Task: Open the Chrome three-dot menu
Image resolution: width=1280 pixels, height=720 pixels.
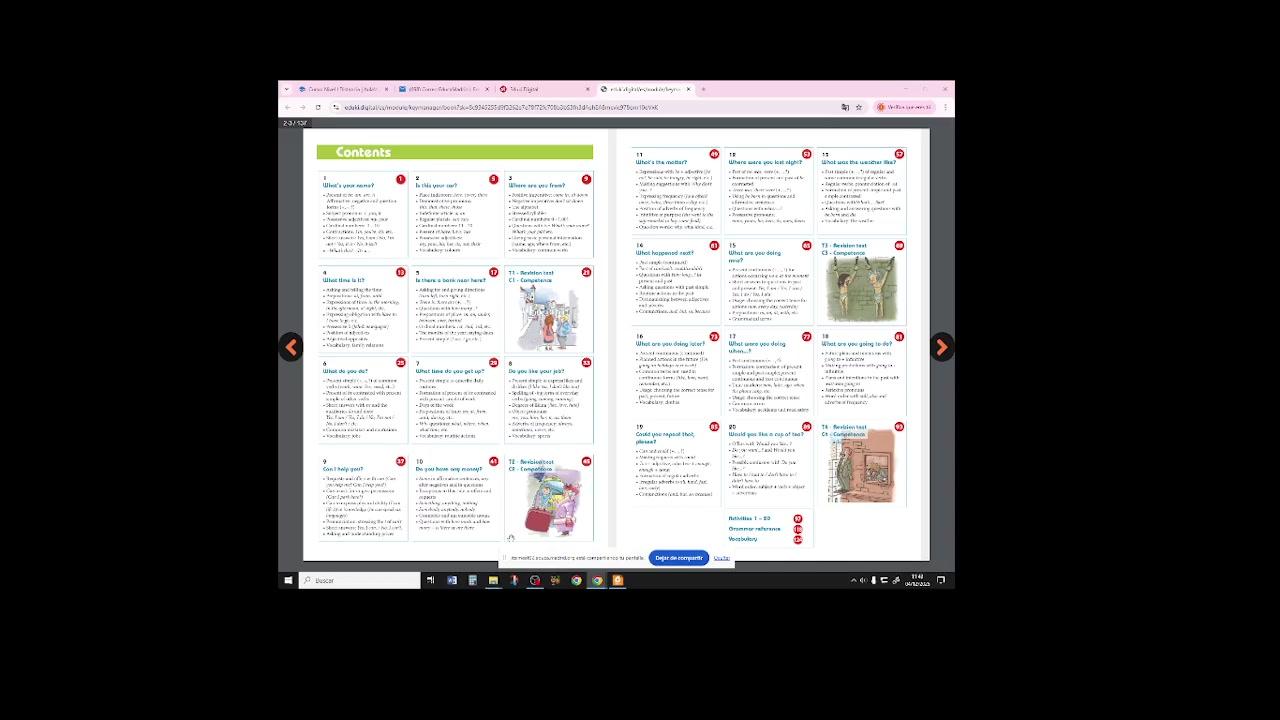Action: (946, 107)
